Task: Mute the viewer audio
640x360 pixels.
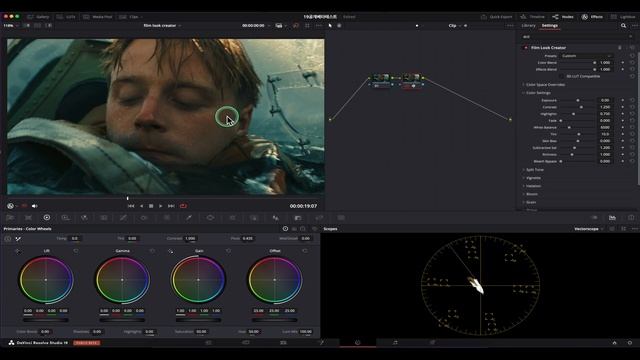Action: [x=35, y=206]
